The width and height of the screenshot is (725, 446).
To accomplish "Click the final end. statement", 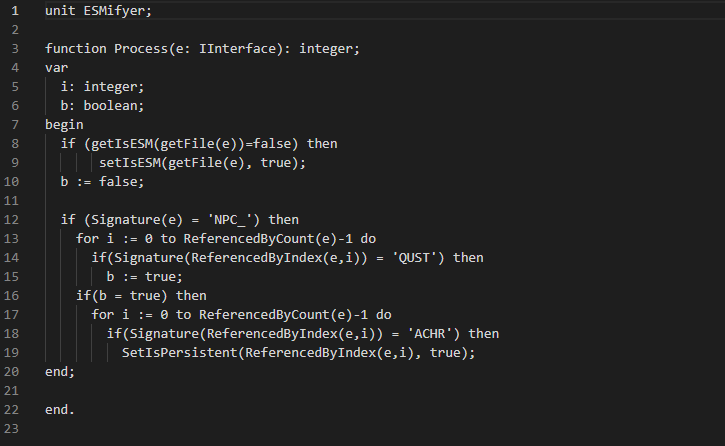I will pyautogui.click(x=60, y=409).
